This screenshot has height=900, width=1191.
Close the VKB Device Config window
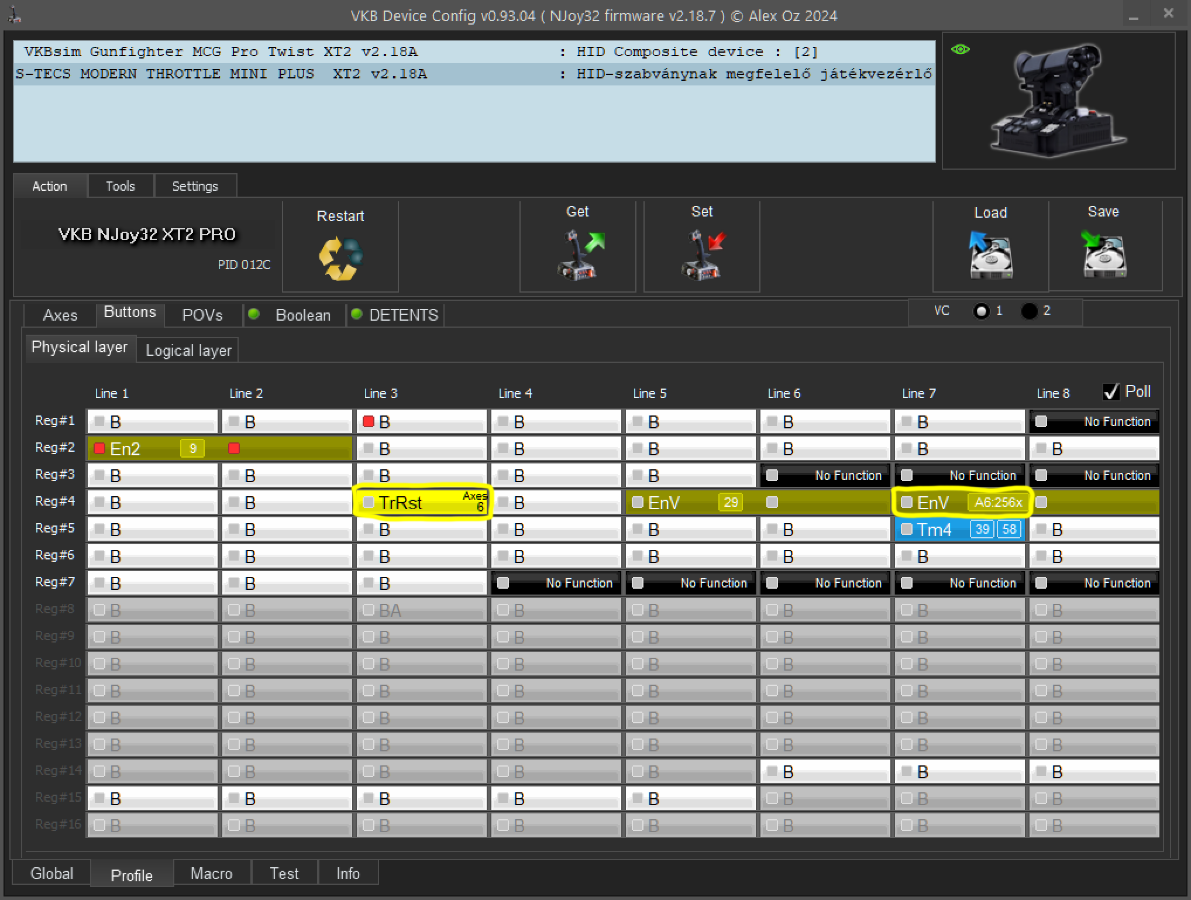(x=1168, y=14)
